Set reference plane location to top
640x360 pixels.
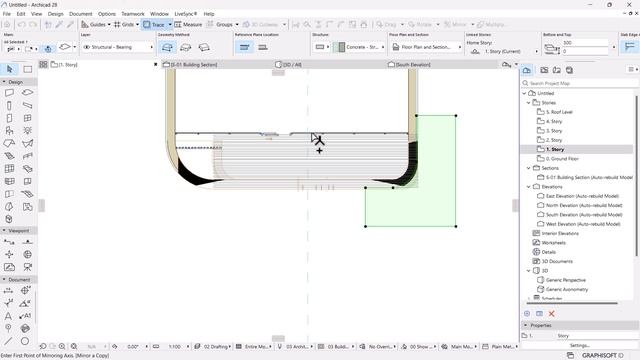(x=244, y=47)
